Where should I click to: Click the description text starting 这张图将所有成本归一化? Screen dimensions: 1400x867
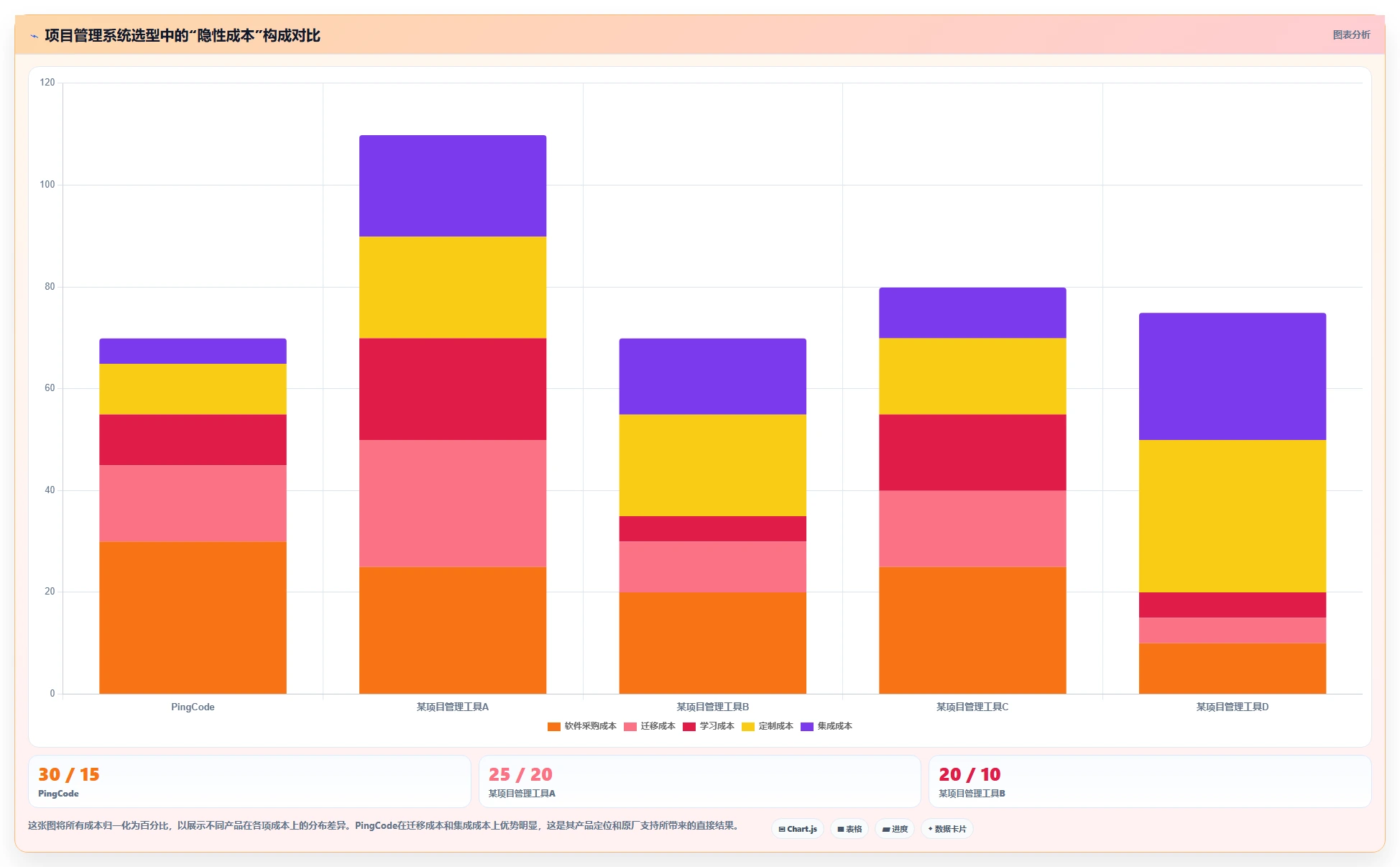point(384,826)
